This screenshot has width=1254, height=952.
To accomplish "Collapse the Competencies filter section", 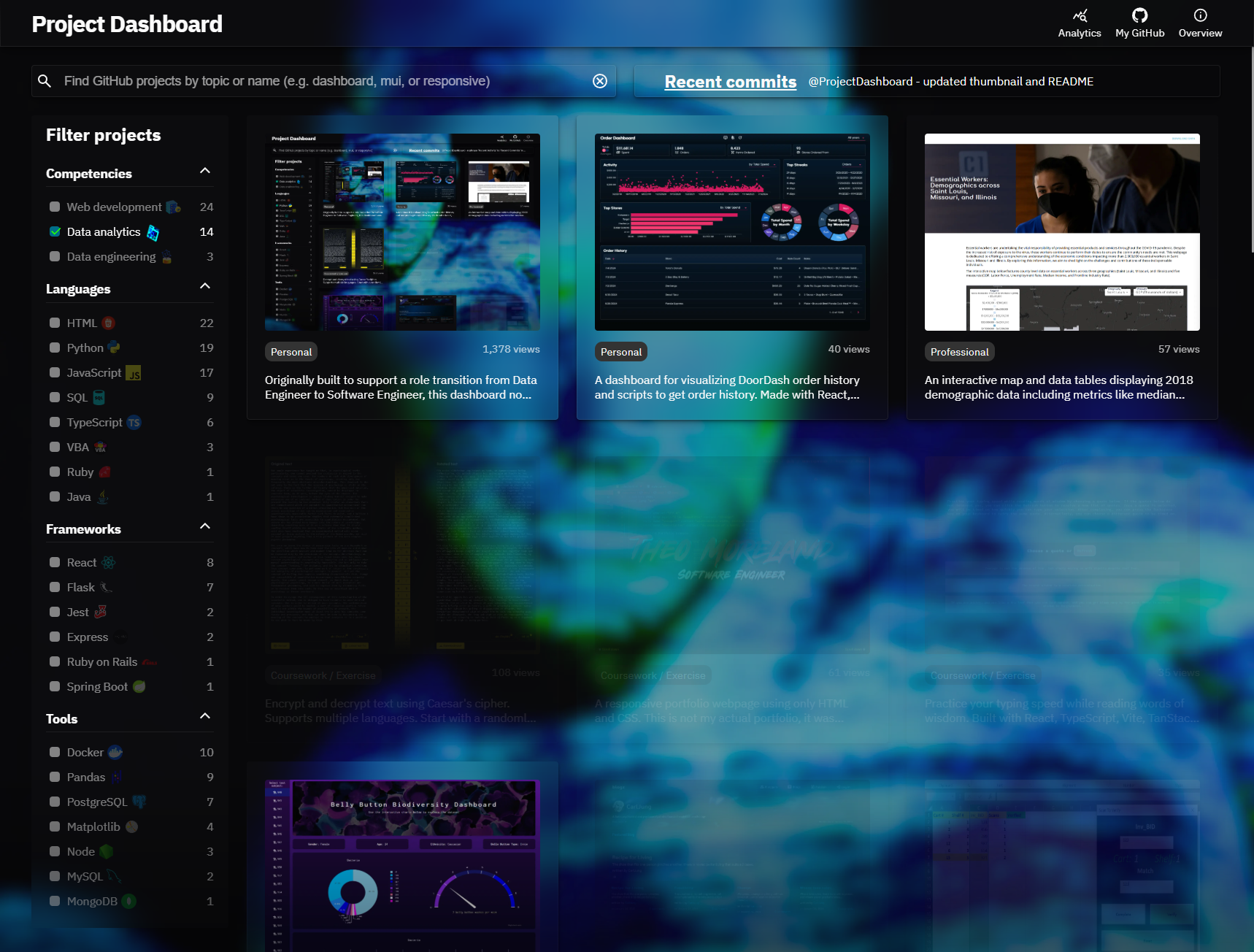I will 205,171.
